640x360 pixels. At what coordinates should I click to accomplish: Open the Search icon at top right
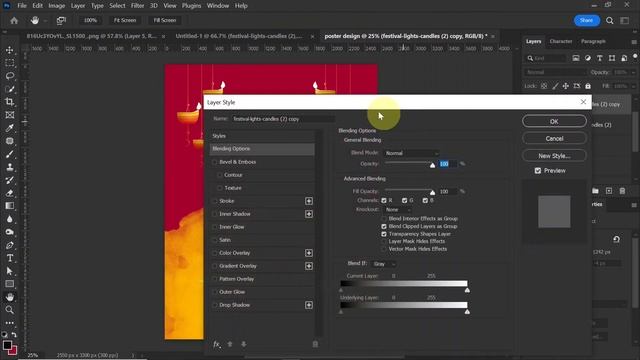[609, 20]
